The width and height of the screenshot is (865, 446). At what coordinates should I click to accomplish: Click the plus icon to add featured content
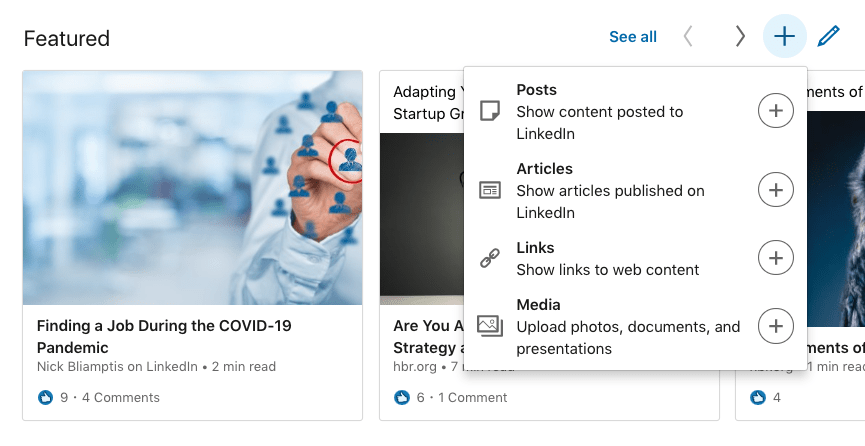click(x=785, y=37)
